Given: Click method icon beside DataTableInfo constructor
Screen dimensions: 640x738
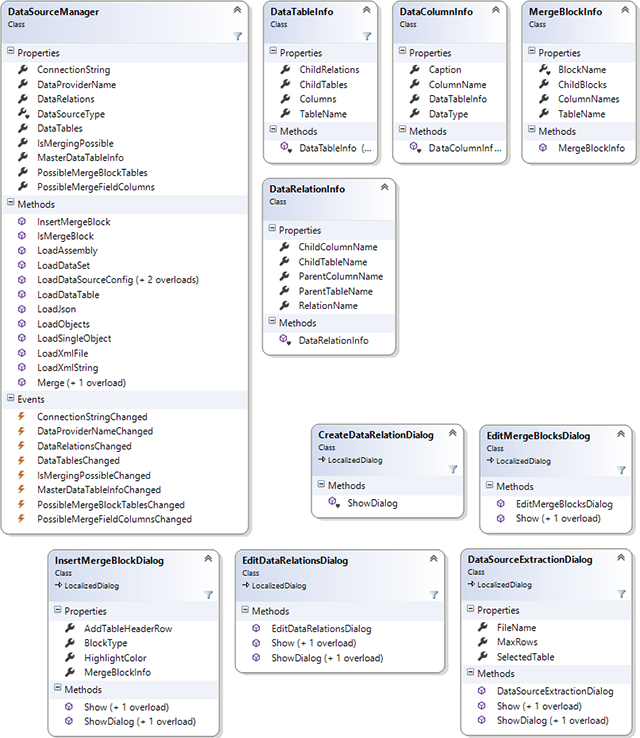Looking at the screenshot, I should [x=285, y=148].
